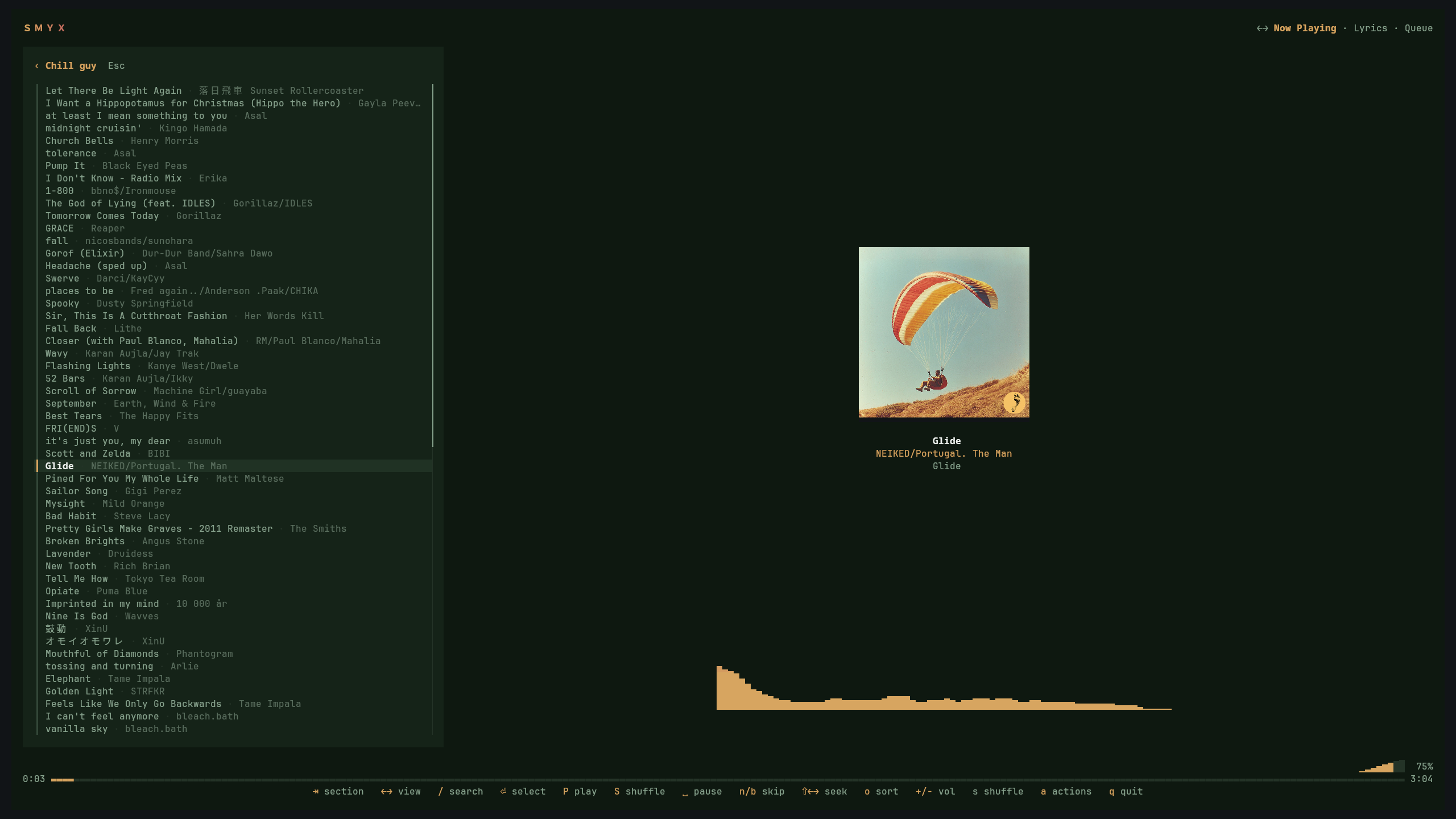Click the view arrows icon in footer
Image resolution: width=1456 pixels, height=819 pixels.
click(386, 792)
